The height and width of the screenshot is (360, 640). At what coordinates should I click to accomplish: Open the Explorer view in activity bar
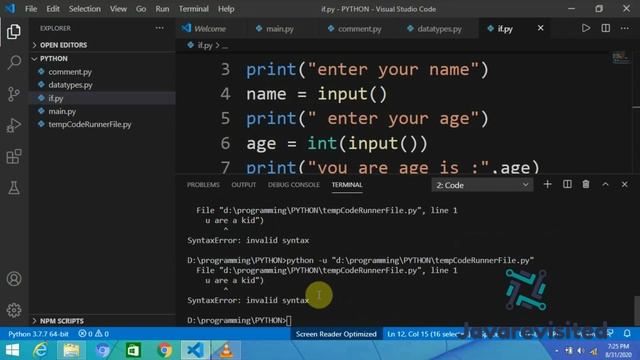point(13,31)
